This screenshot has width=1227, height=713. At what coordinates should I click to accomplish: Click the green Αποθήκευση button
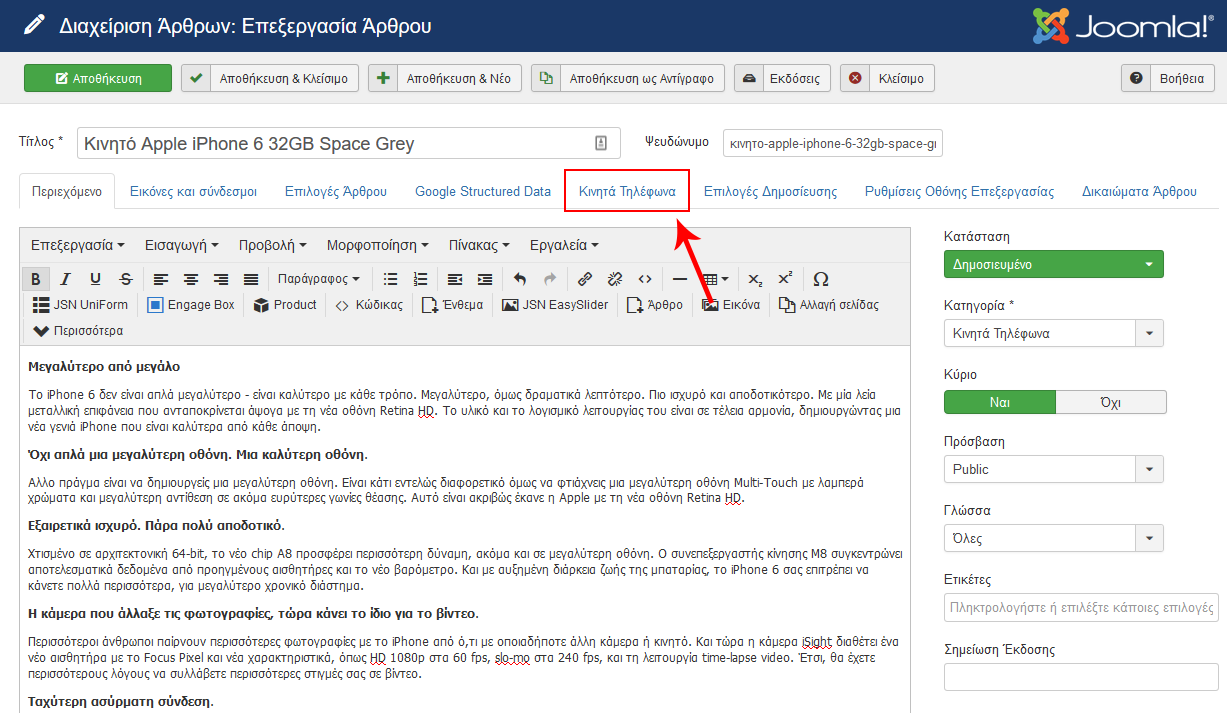coord(98,78)
